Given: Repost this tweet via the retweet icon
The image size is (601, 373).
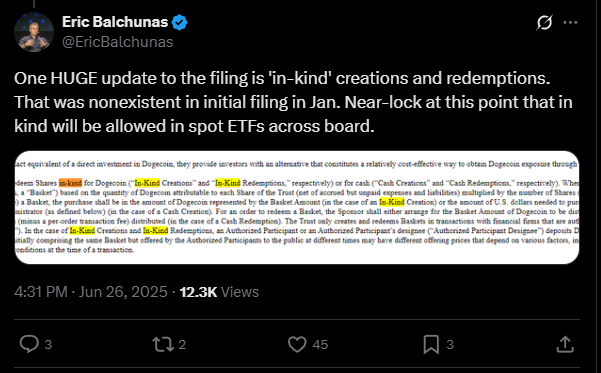Looking at the screenshot, I should [x=163, y=344].
